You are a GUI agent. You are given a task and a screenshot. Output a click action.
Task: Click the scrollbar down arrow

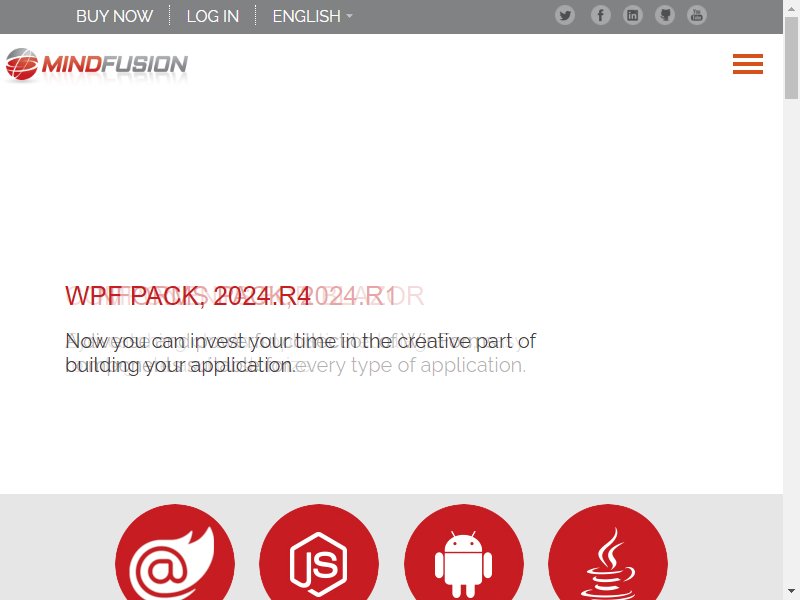(791, 591)
